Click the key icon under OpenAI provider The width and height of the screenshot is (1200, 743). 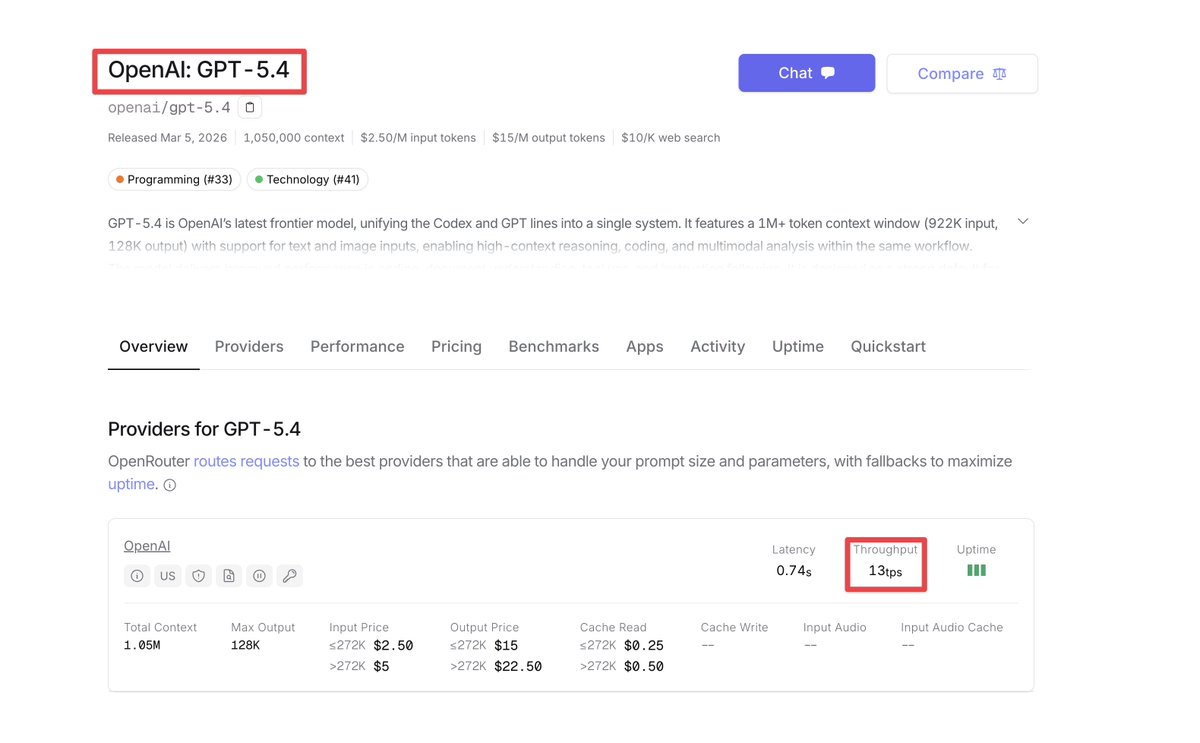tap(289, 576)
